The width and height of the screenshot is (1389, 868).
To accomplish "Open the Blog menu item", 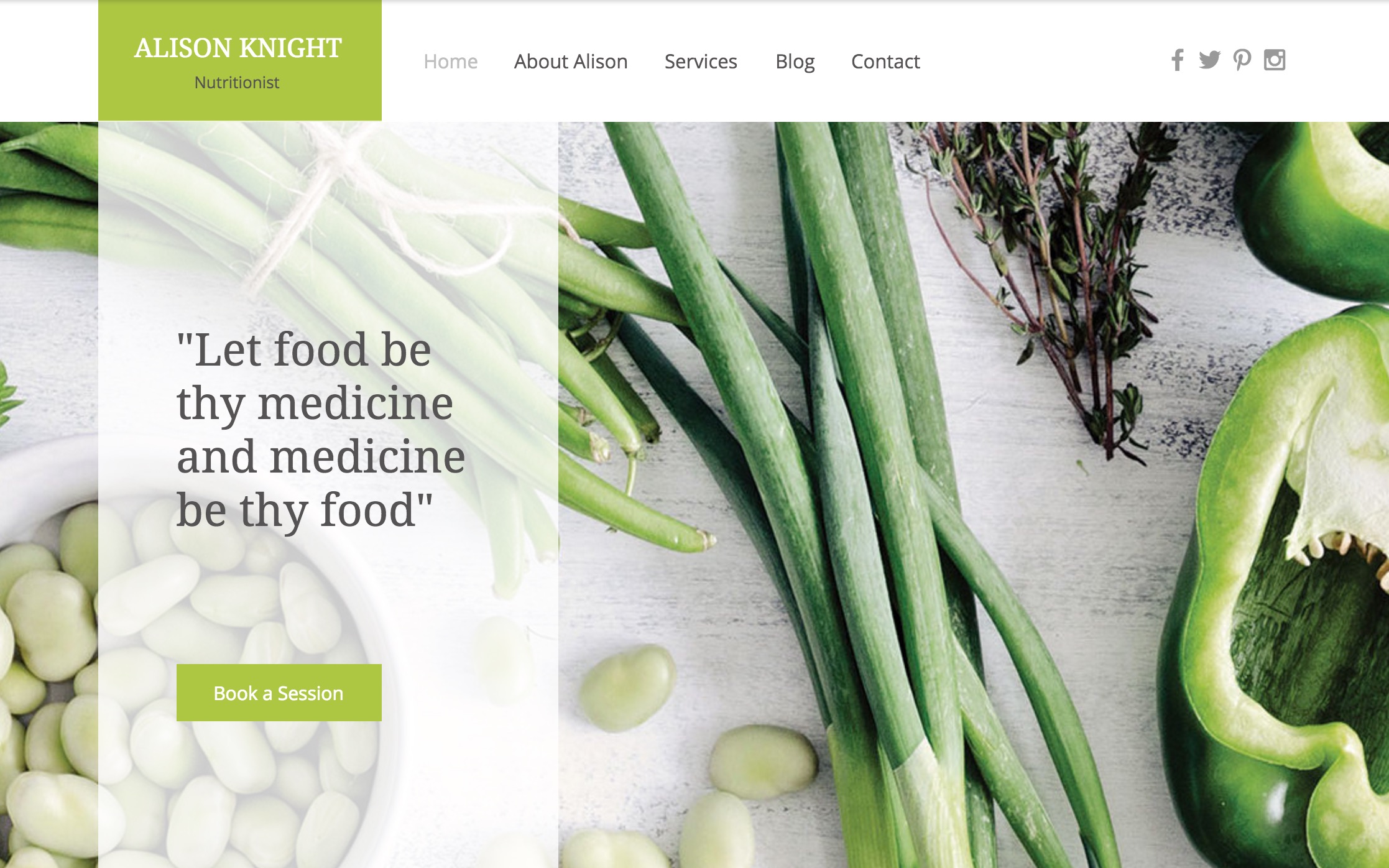I will (x=795, y=62).
